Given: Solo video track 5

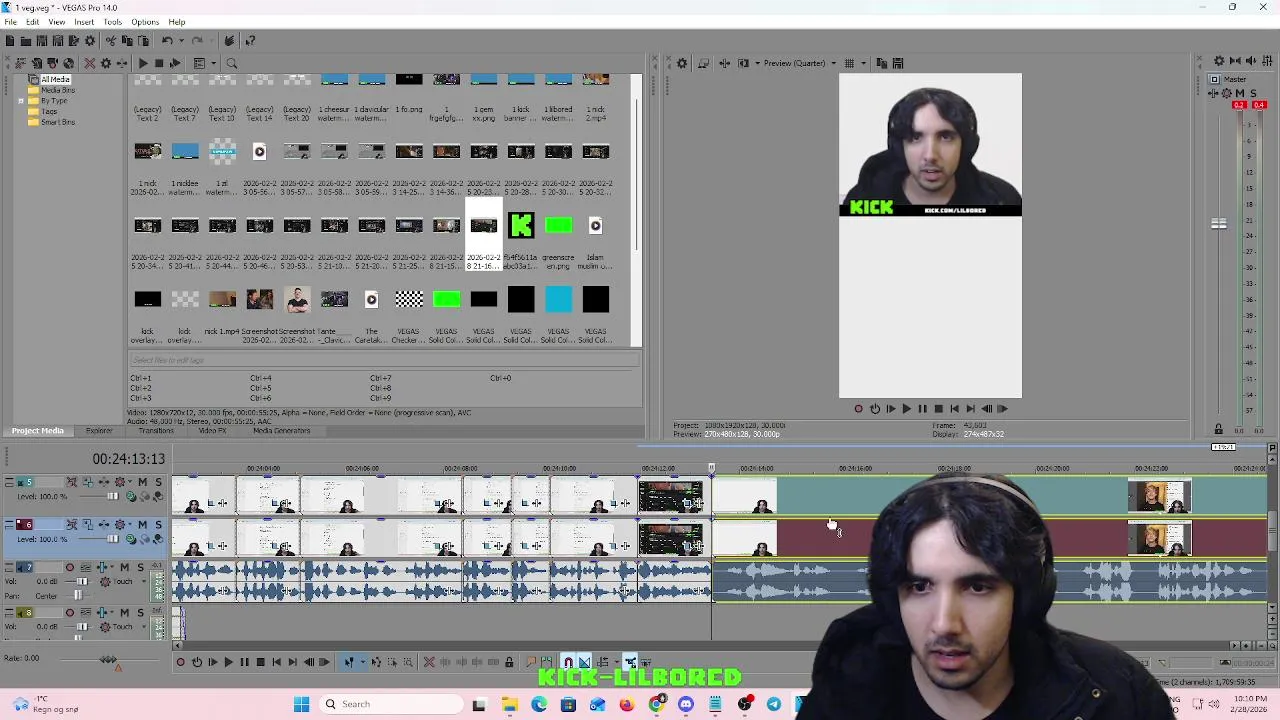Looking at the screenshot, I should 158,482.
